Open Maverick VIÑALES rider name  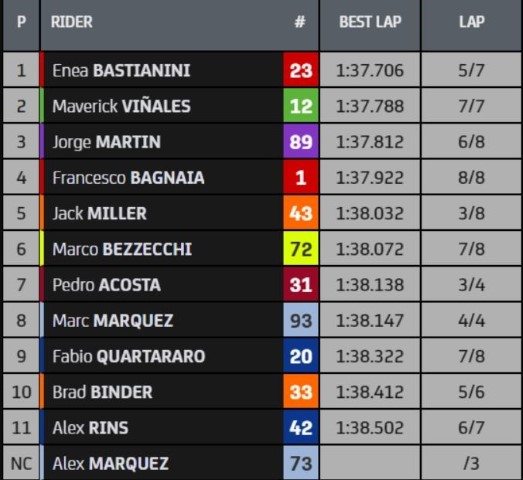point(121,106)
